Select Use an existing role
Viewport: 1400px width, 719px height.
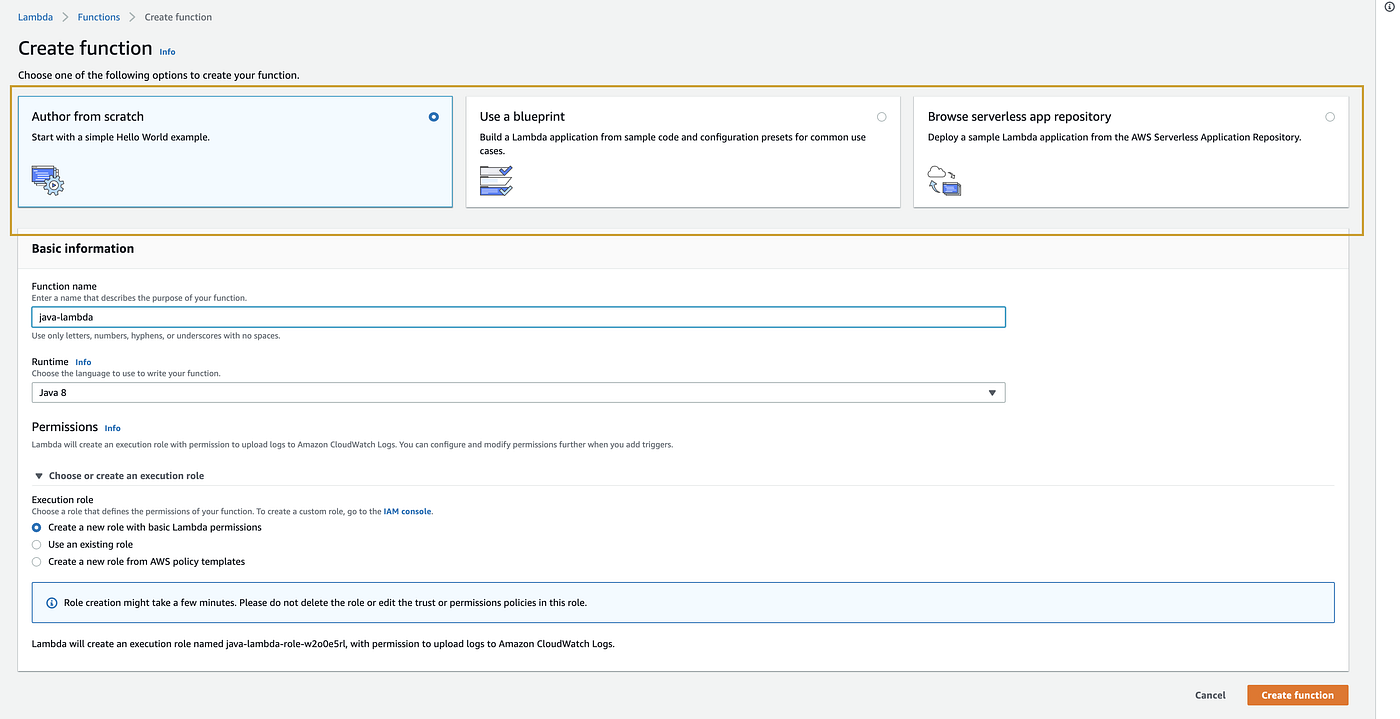point(36,544)
